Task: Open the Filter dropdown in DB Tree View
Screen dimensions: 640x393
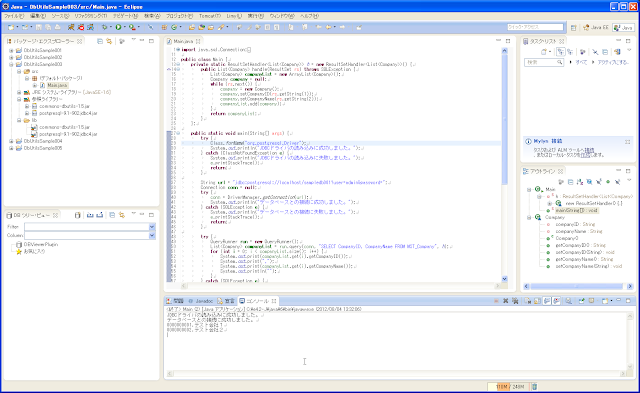Action: (x=152, y=227)
